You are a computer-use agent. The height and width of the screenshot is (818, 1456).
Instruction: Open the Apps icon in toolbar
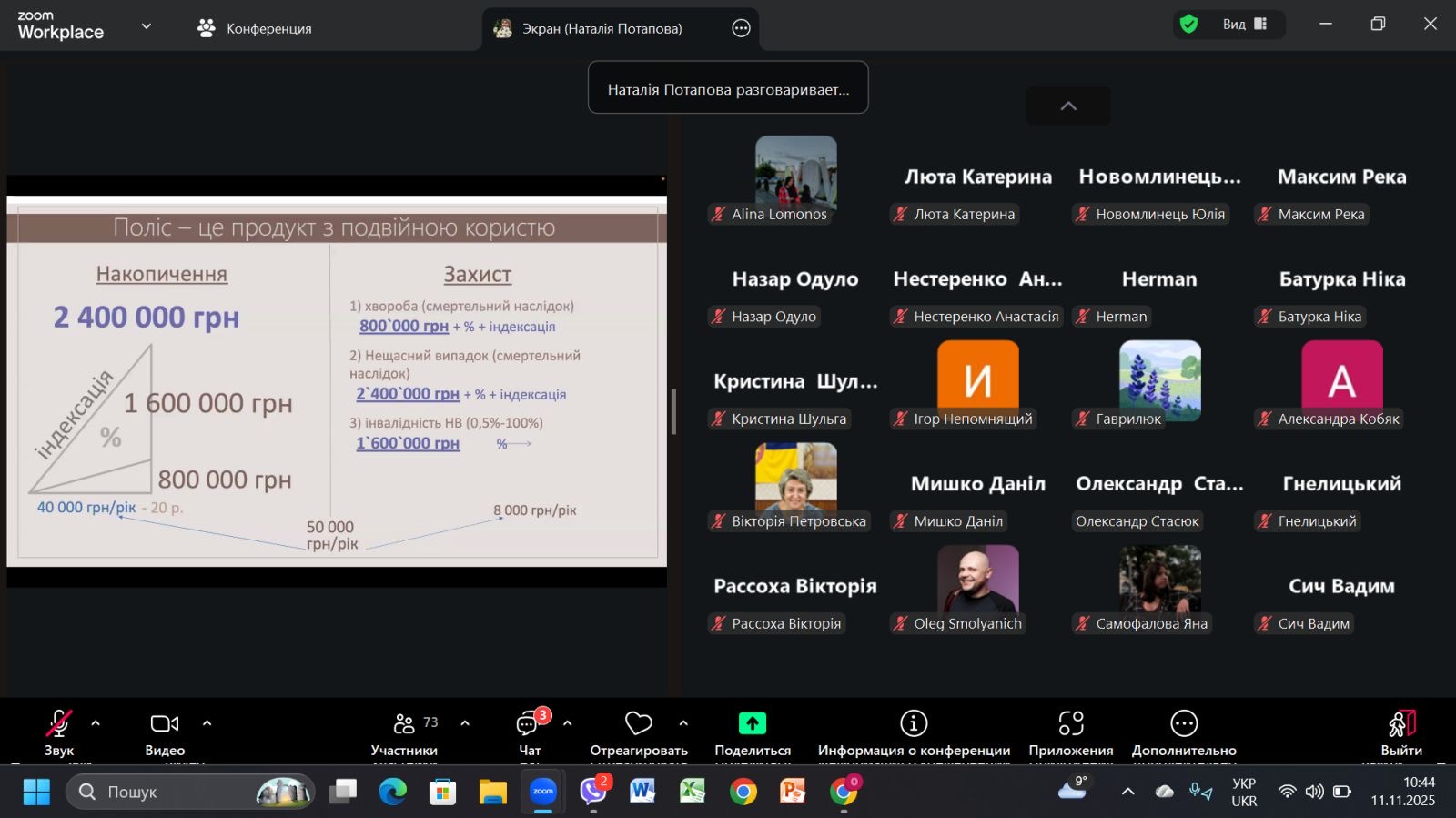(x=1071, y=724)
